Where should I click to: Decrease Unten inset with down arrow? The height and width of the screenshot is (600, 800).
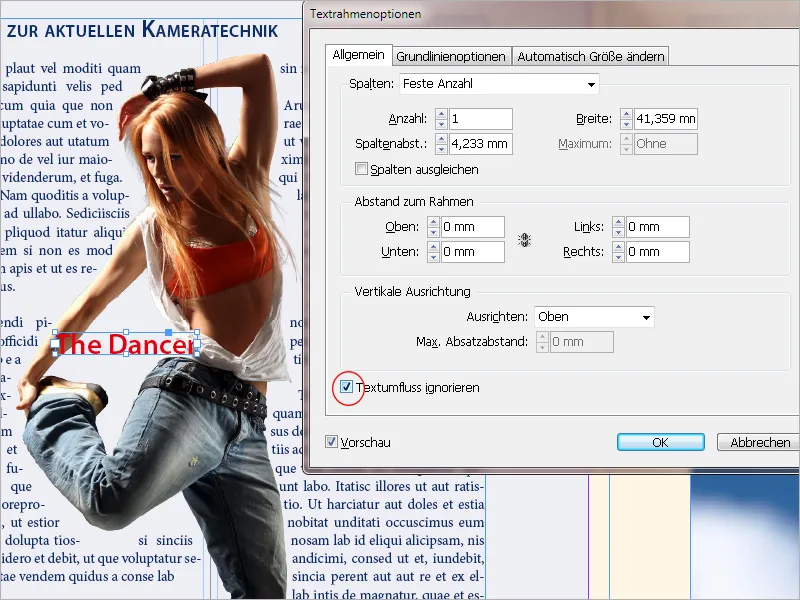pyautogui.click(x=434, y=257)
